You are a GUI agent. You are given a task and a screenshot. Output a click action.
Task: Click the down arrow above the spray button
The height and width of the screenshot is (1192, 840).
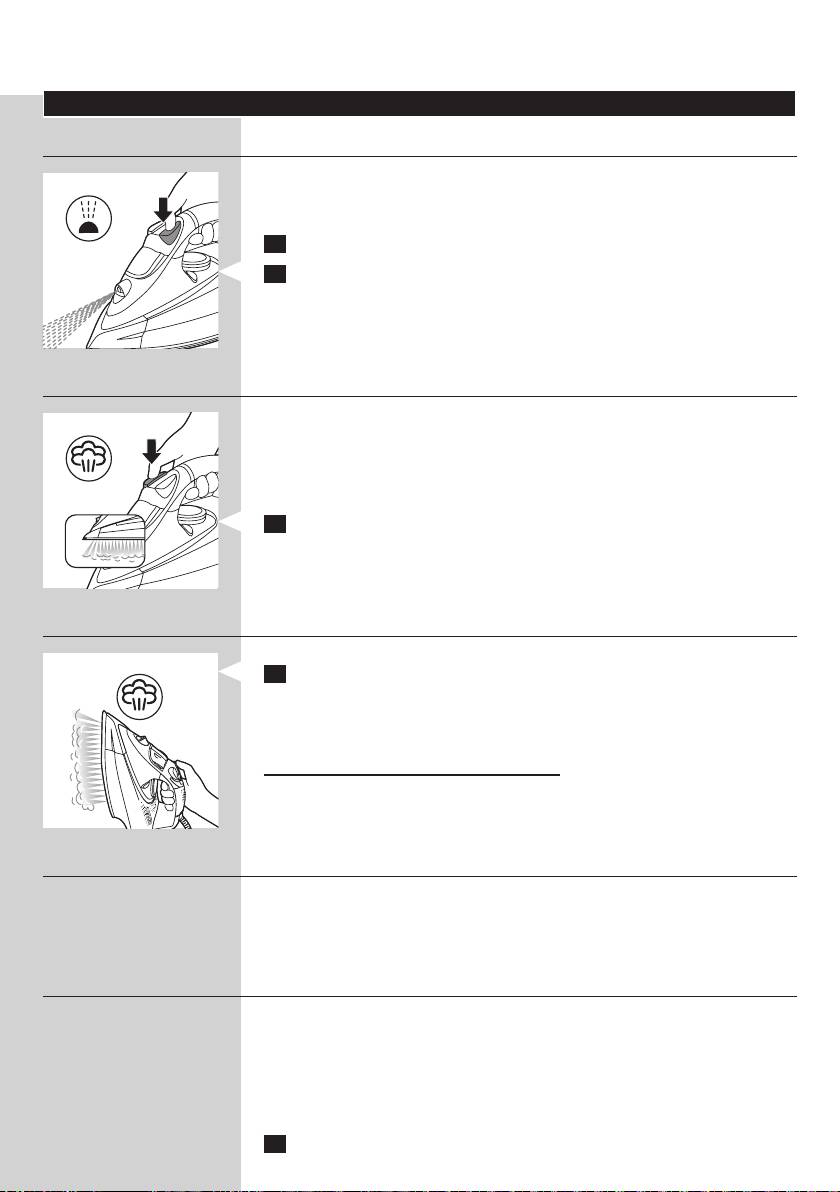tap(163, 204)
